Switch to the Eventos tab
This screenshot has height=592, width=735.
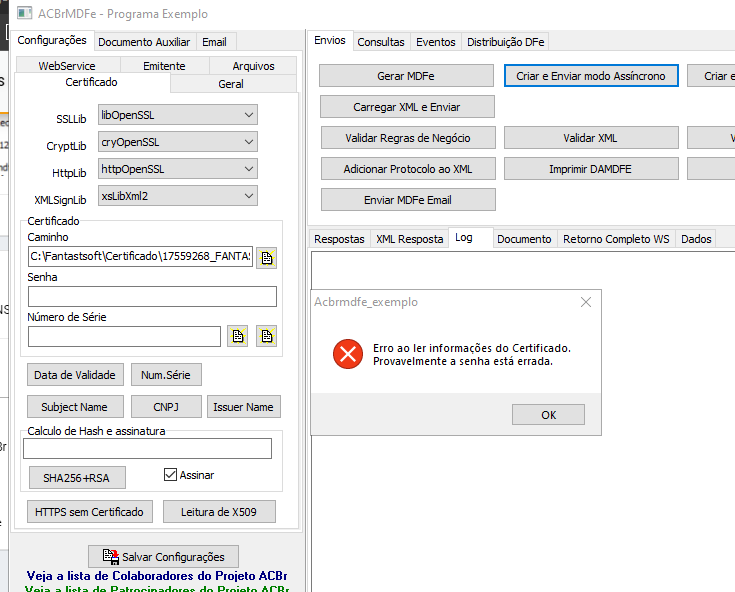(x=435, y=42)
